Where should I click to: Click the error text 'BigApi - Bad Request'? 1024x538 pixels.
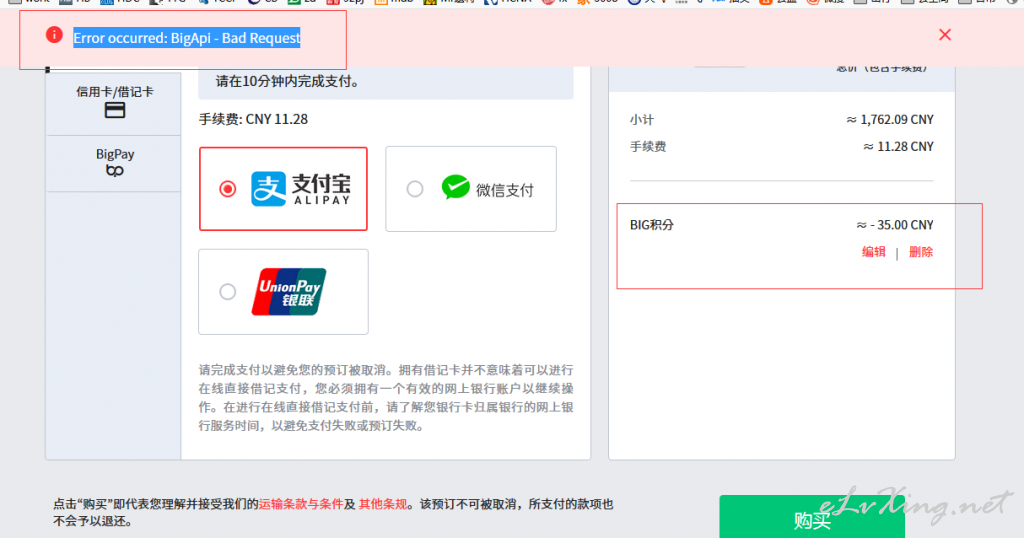236,38
